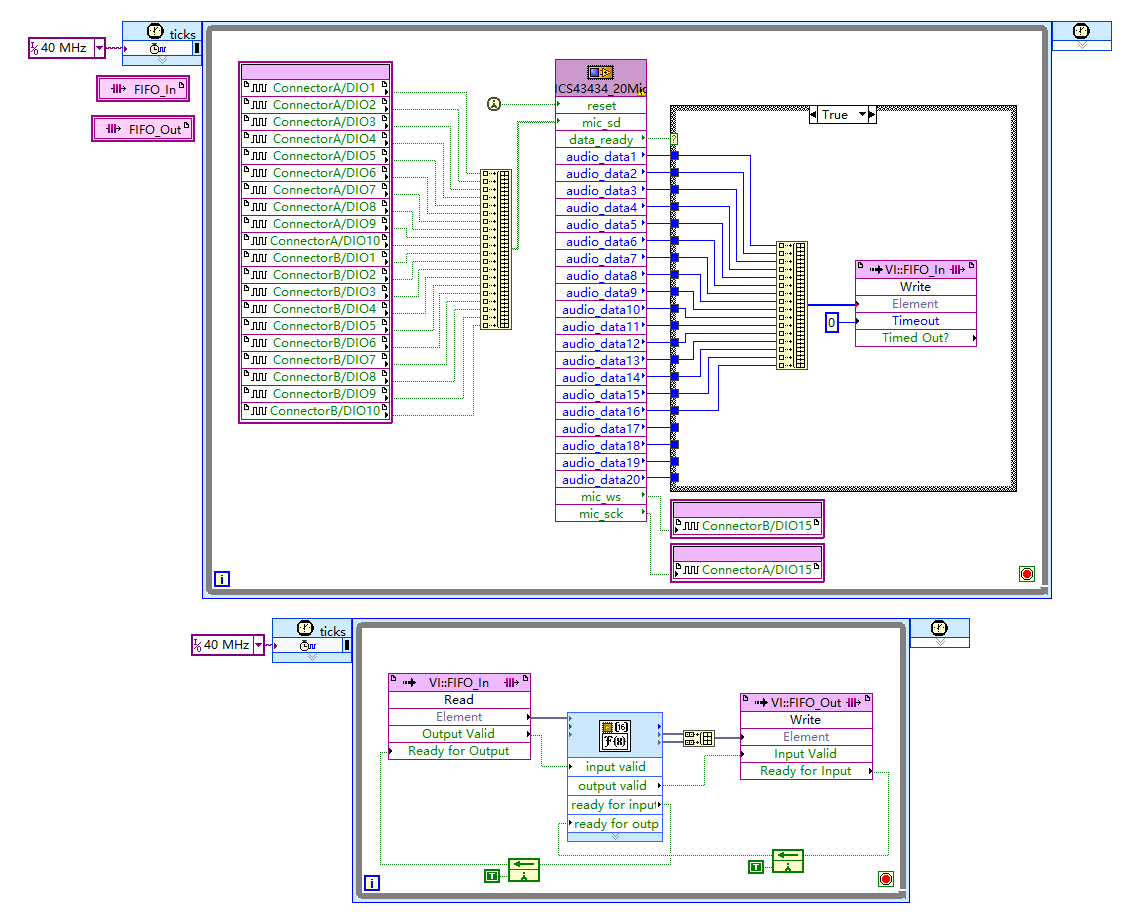
Task: Select the ConnectorB/DIO10 I/O item
Action: click(x=315, y=411)
